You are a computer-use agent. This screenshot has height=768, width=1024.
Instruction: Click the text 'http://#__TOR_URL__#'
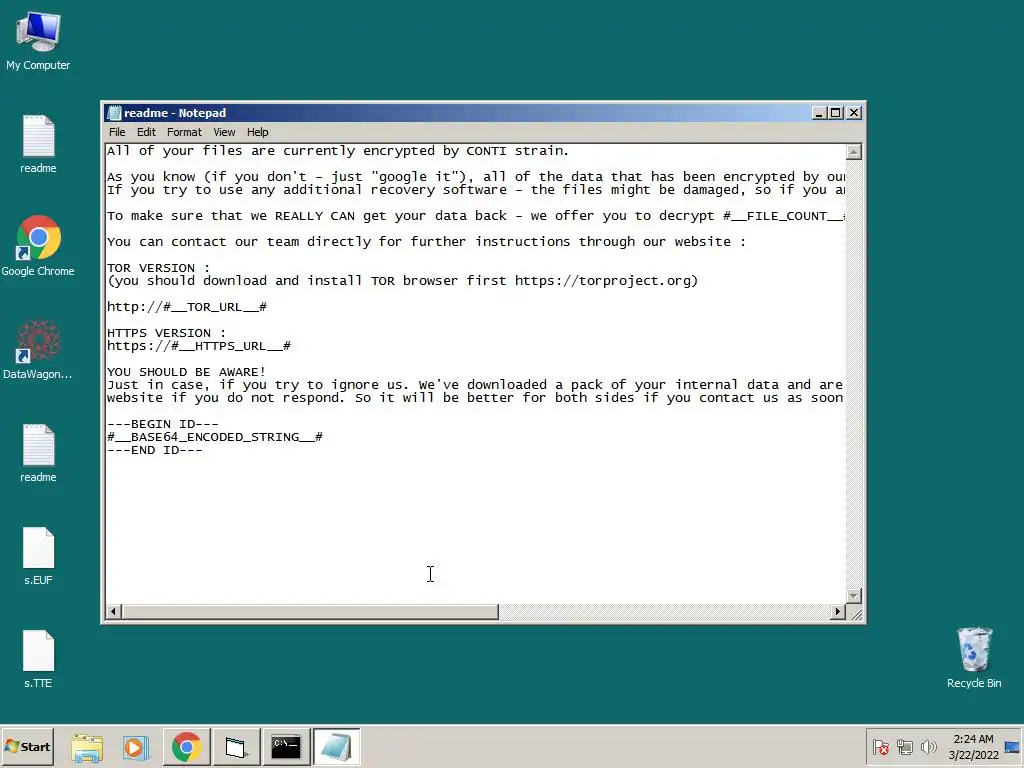coord(187,307)
